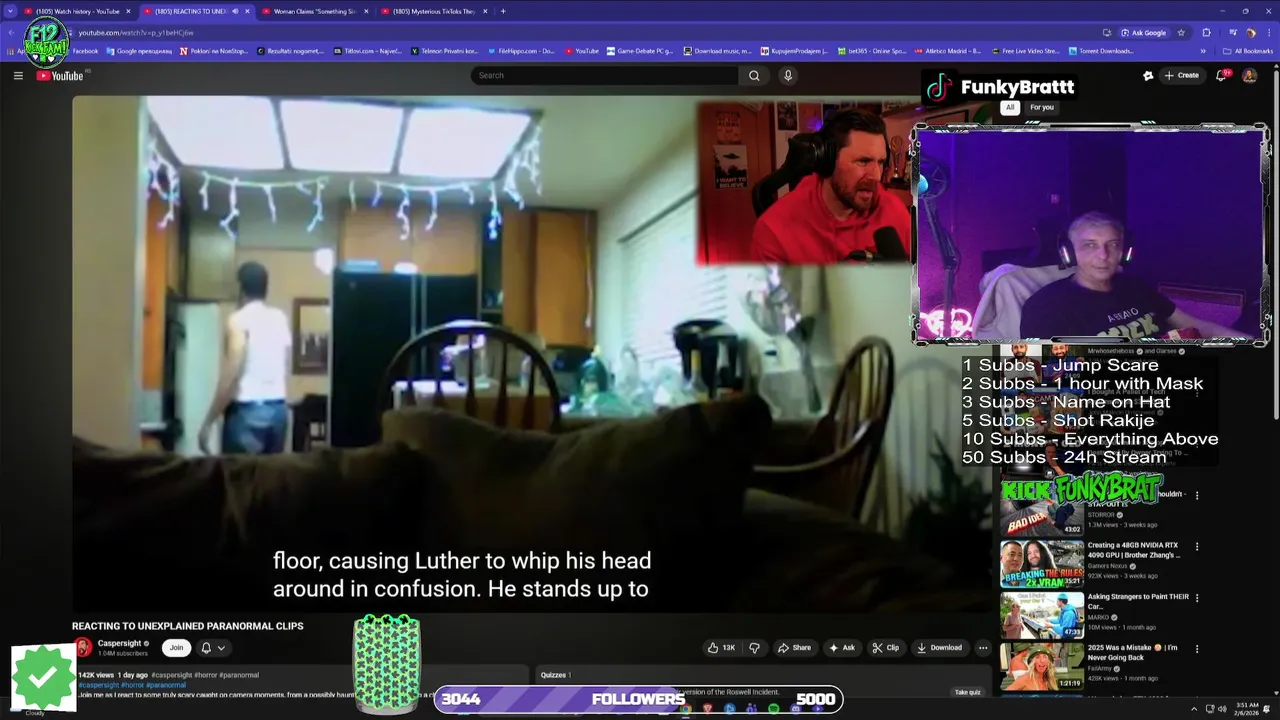Click the video title text
The image size is (1280, 720).
click(187, 626)
